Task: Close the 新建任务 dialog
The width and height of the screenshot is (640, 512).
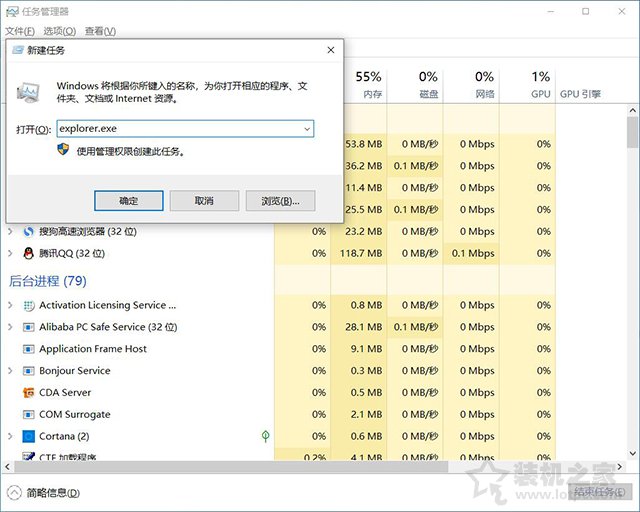Action: click(x=331, y=50)
